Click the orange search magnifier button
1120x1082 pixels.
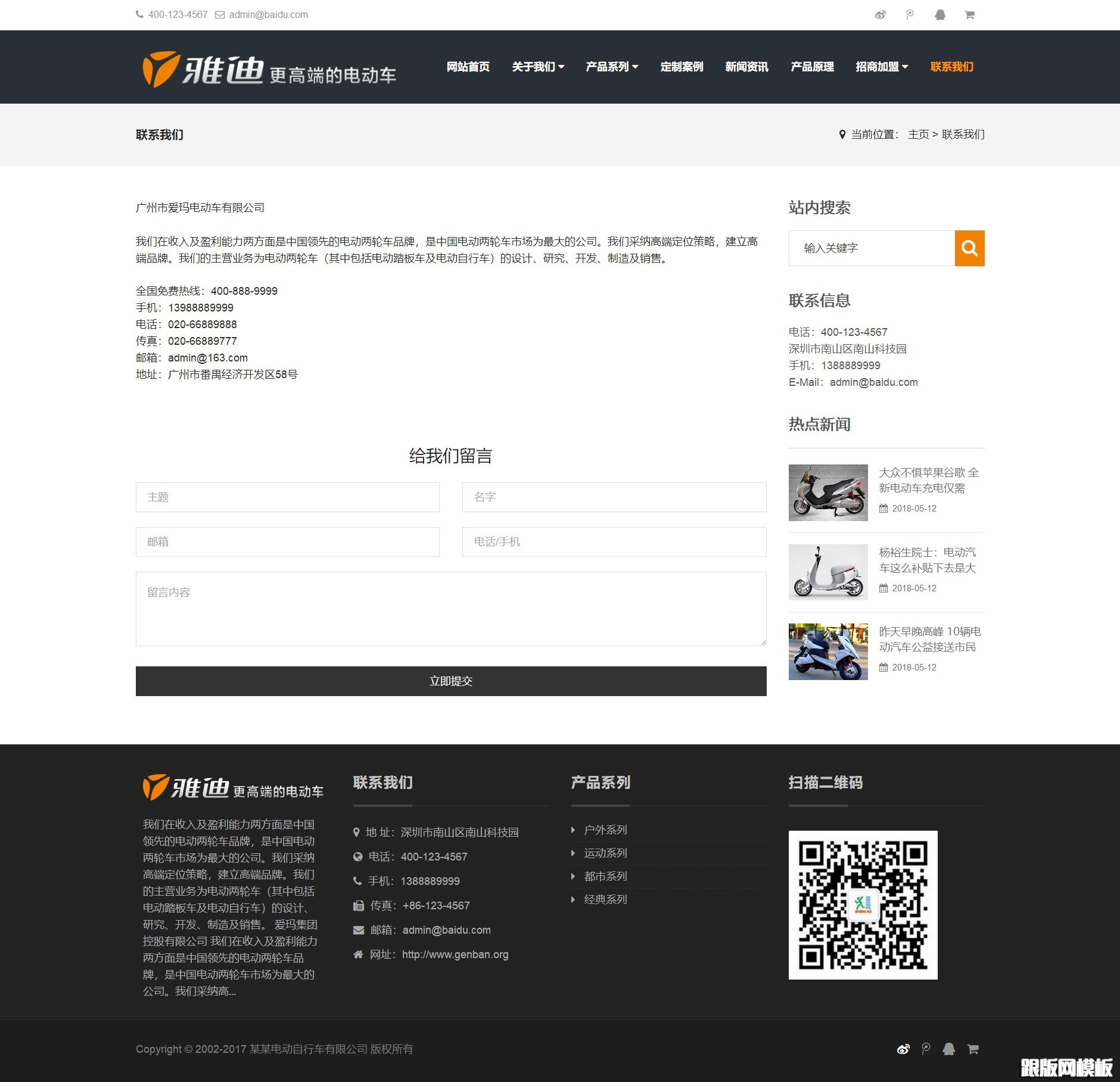tap(969, 248)
